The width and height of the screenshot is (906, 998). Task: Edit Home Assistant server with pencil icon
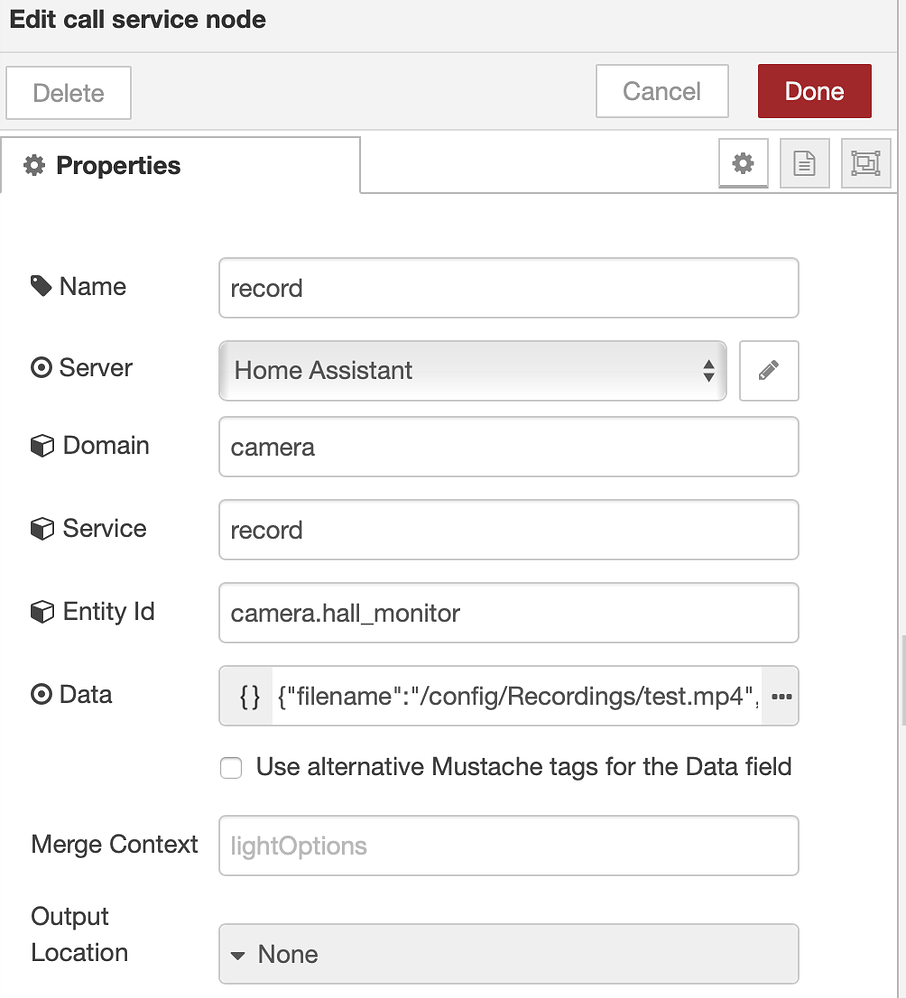(x=768, y=370)
